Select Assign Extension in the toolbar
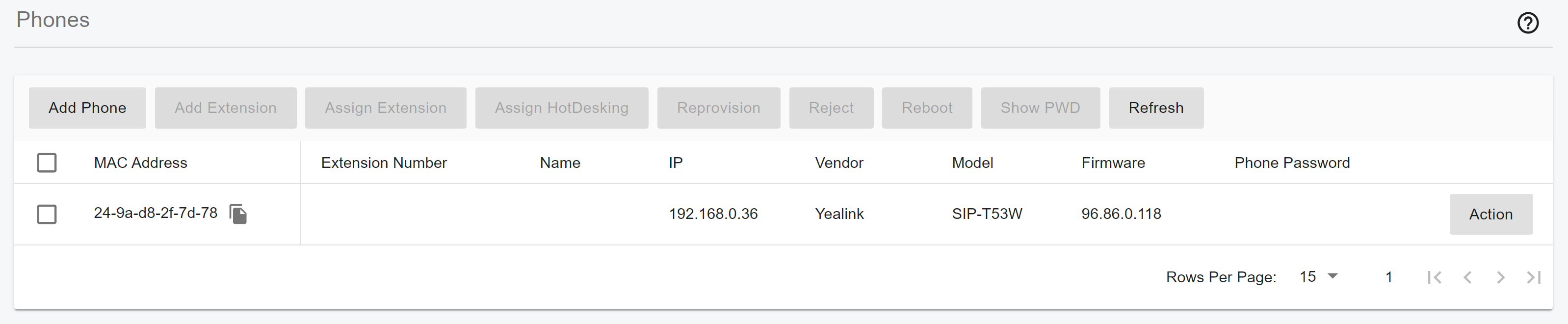The image size is (1568, 324). (385, 108)
